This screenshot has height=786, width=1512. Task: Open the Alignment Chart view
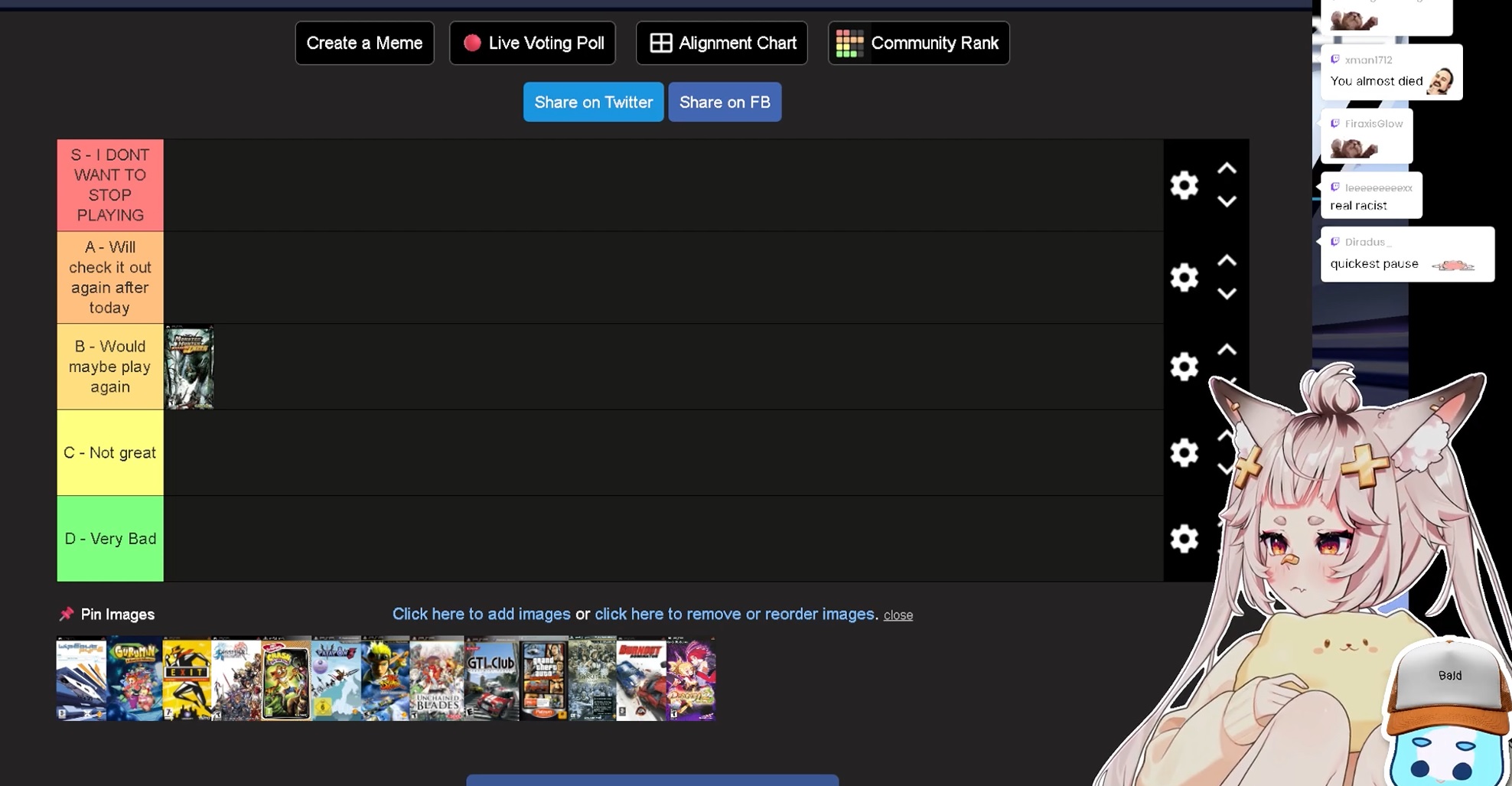click(722, 43)
